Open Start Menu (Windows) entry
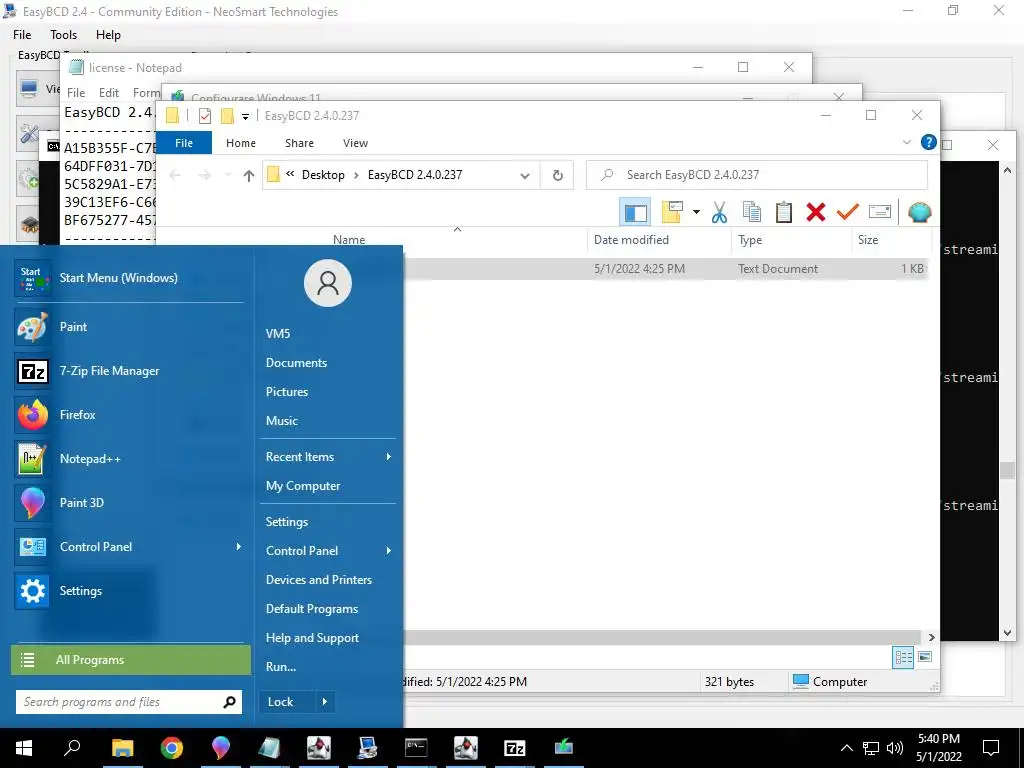The image size is (1024, 768). [x=129, y=278]
